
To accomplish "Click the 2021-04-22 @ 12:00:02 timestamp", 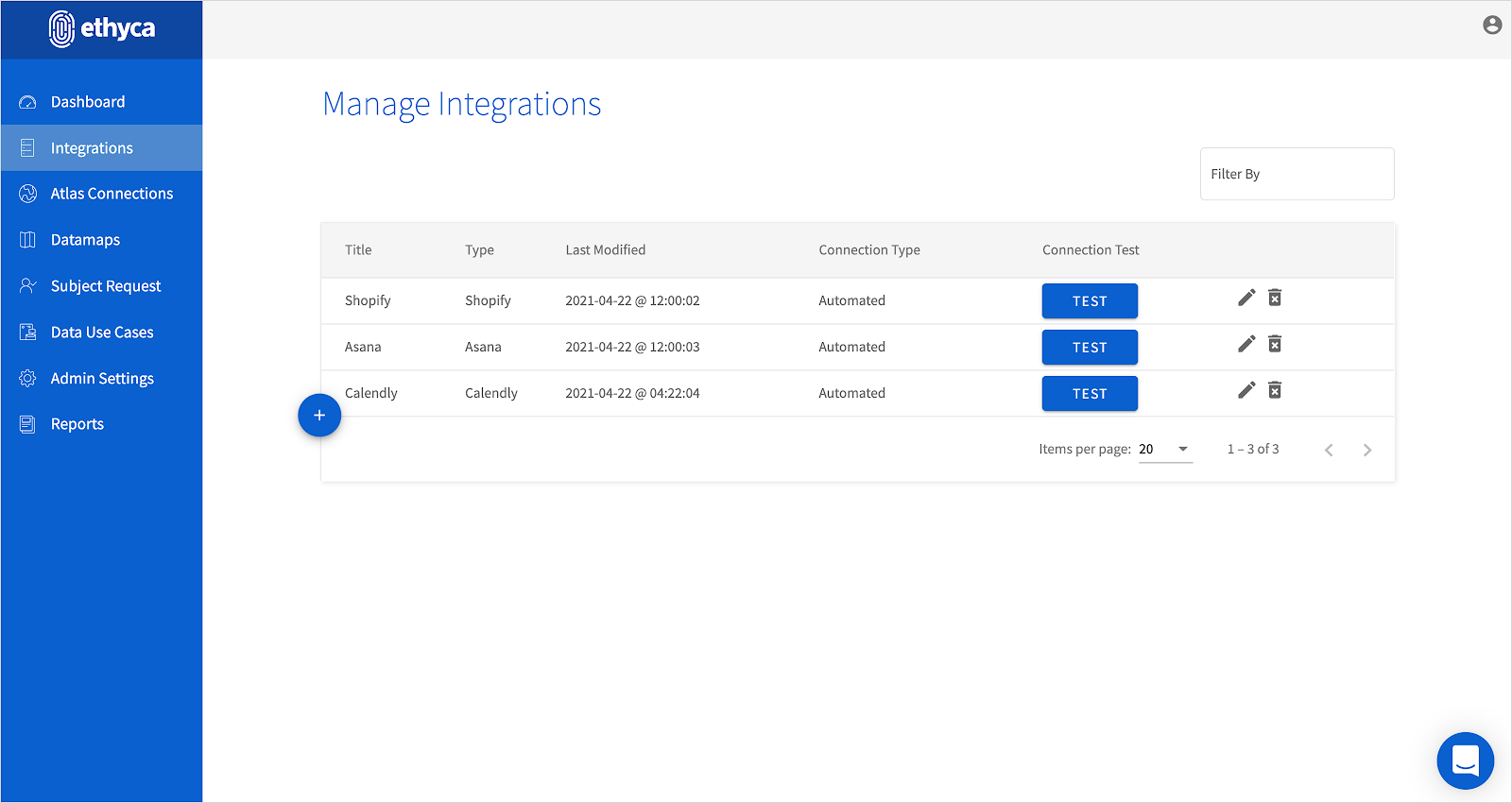I will point(632,300).
